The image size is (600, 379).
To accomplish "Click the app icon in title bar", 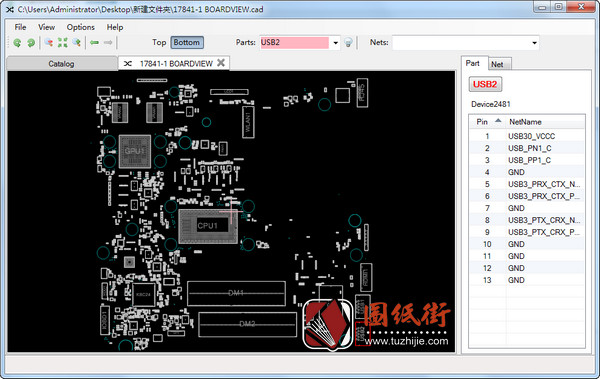I will pos(10,9).
